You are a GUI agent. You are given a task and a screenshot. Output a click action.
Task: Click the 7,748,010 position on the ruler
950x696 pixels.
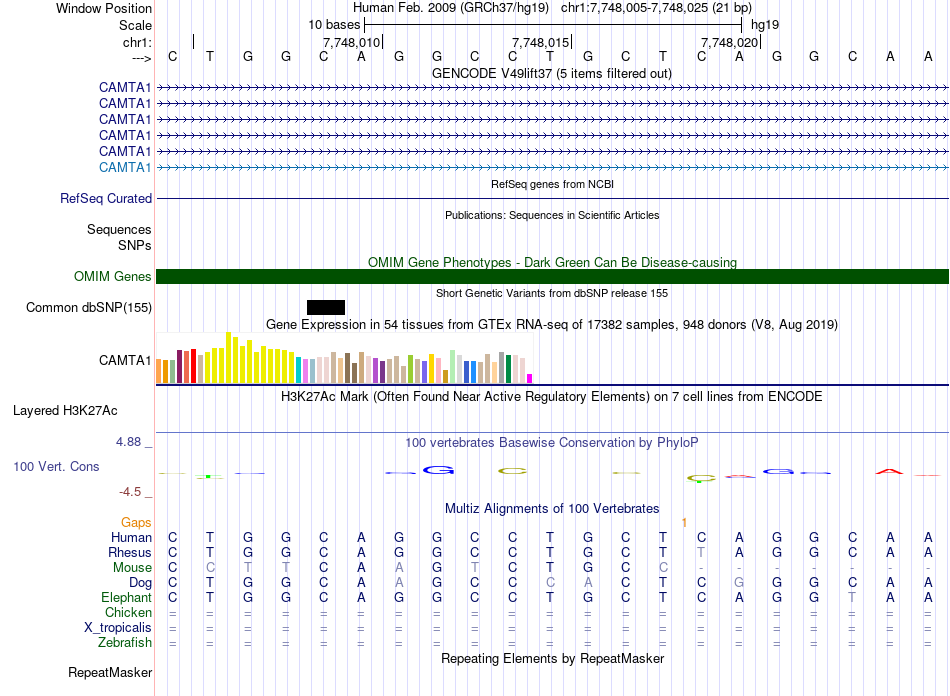[x=351, y=42]
